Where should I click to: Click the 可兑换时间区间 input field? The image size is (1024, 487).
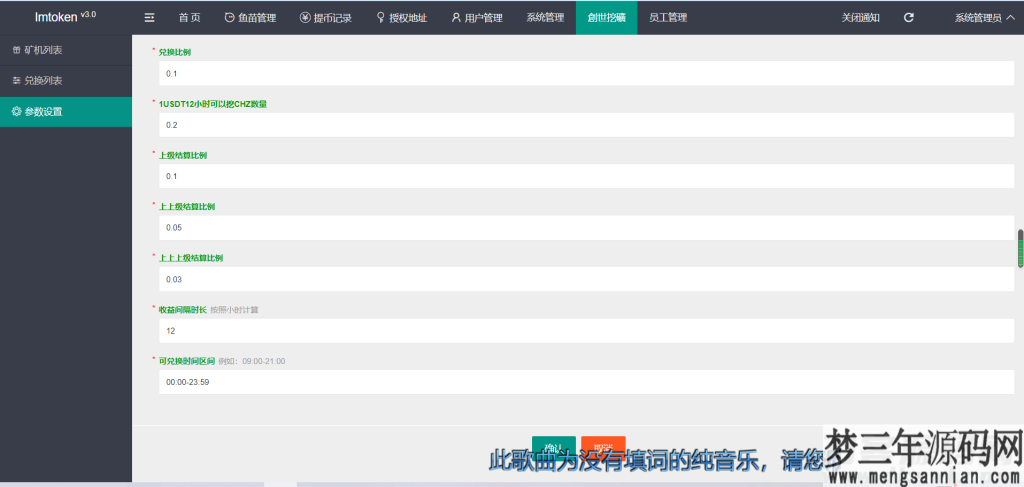click(x=586, y=382)
